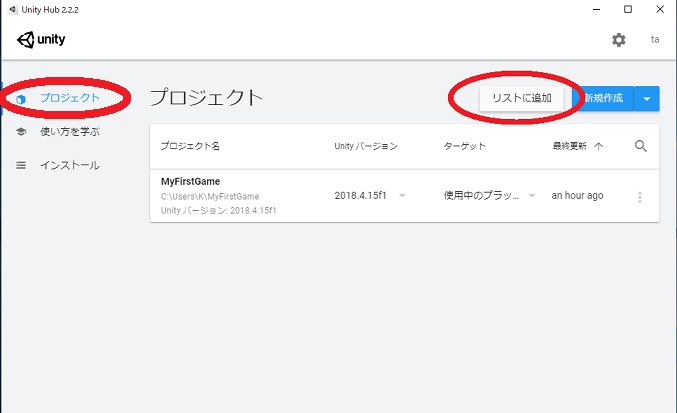Click the 使い方を学ぶ graduation cap icon
The image size is (677, 413).
pyautogui.click(x=21, y=132)
